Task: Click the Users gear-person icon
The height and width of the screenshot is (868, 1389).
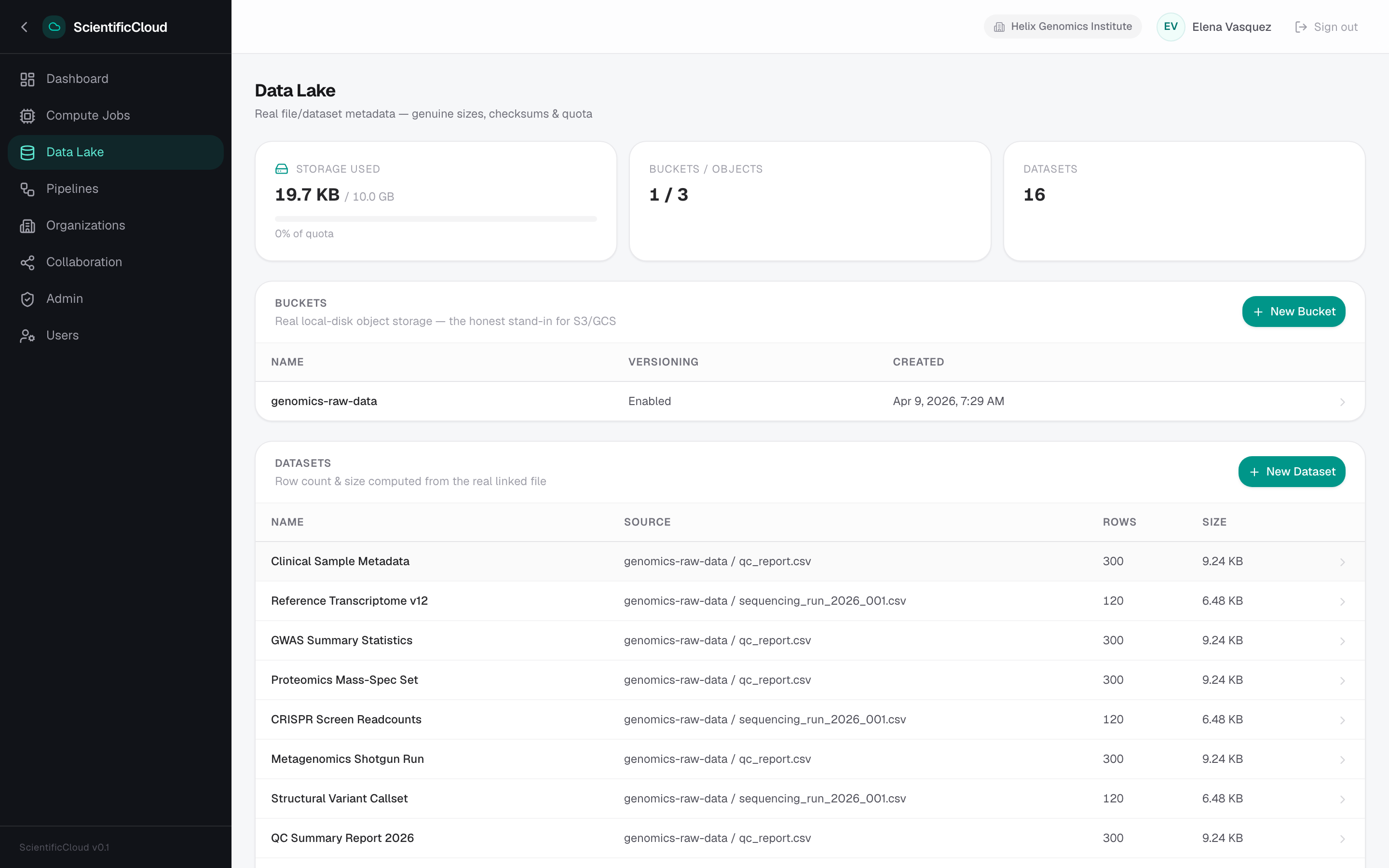Action: [27, 336]
